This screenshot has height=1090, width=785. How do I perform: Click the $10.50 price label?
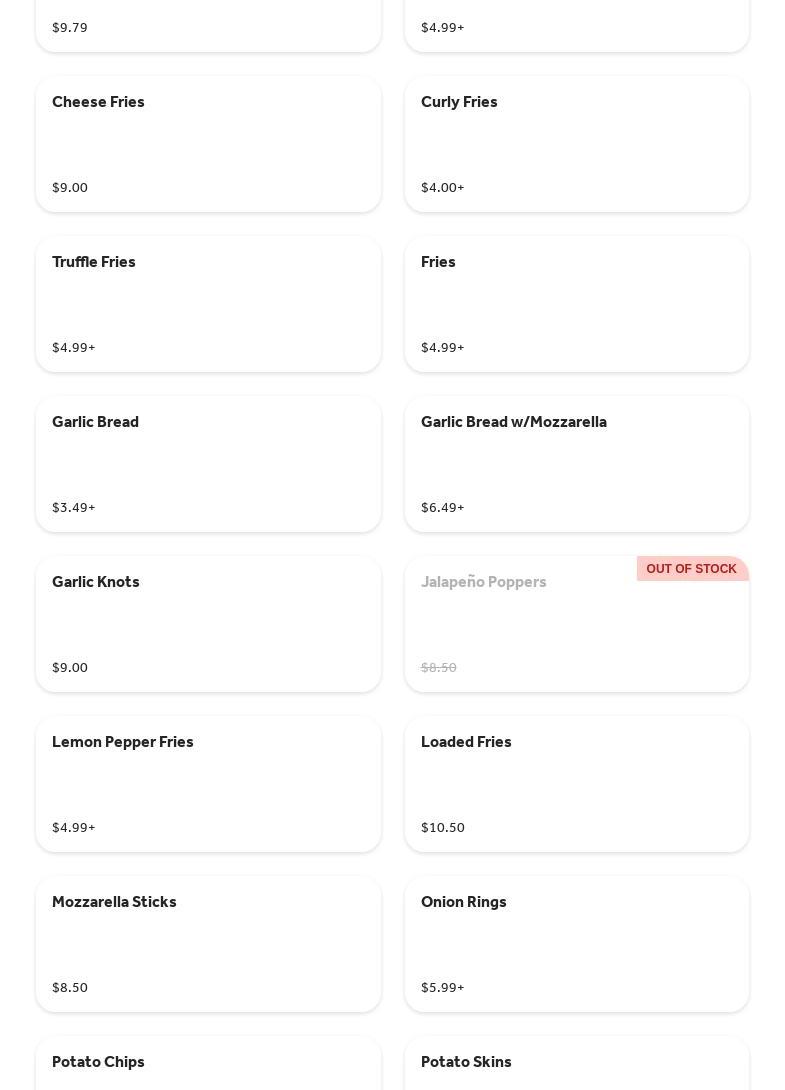(x=443, y=827)
